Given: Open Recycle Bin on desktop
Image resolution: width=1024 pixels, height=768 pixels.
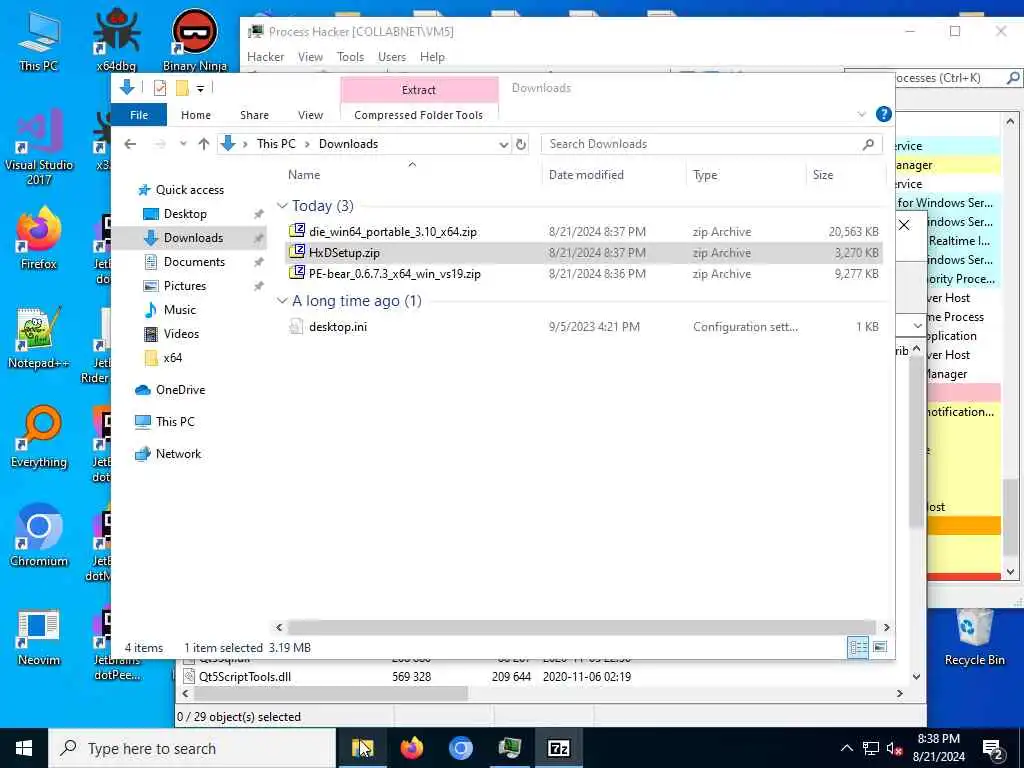Looking at the screenshot, I should (x=974, y=637).
